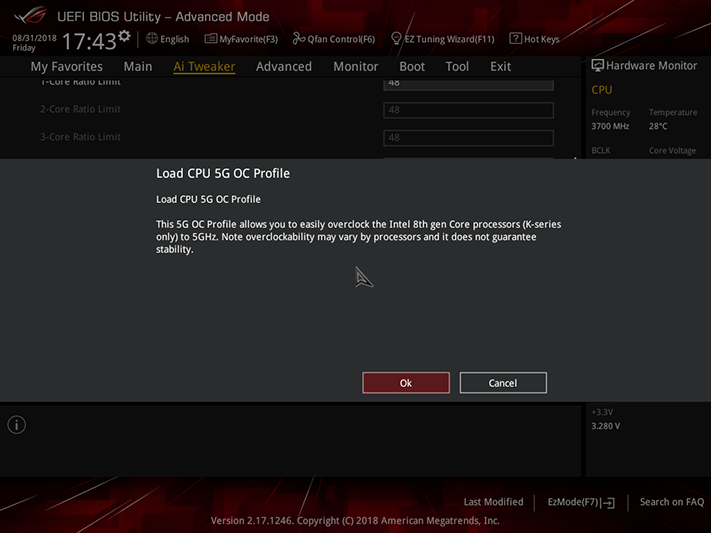This screenshot has height=533, width=711.
Task: Click the 3700 MHz frequency value
Action: click(610, 127)
